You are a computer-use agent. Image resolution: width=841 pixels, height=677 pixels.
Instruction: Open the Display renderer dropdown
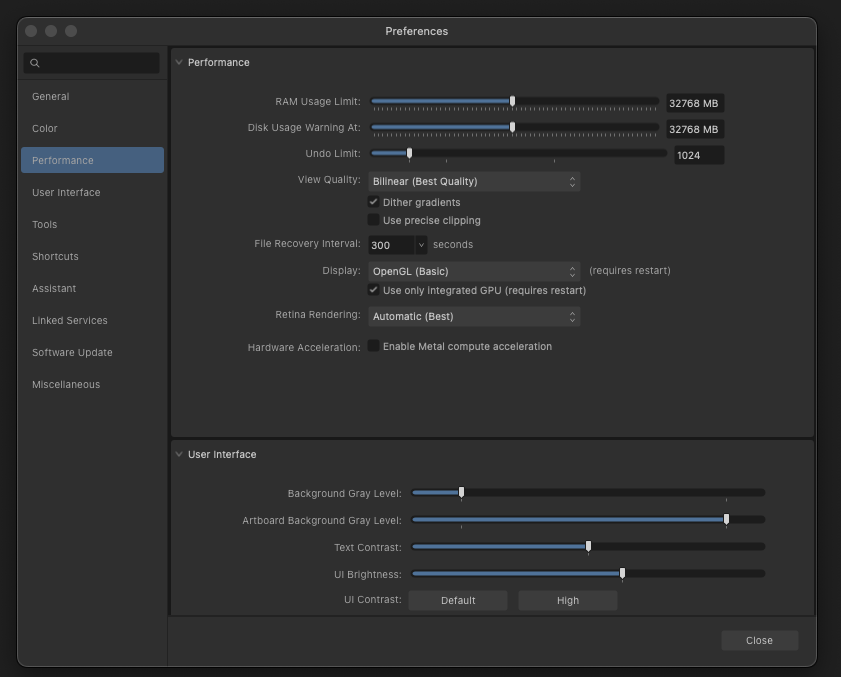tap(474, 271)
